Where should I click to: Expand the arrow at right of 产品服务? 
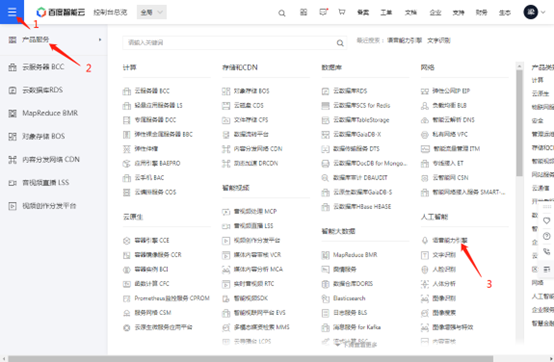click(100, 40)
